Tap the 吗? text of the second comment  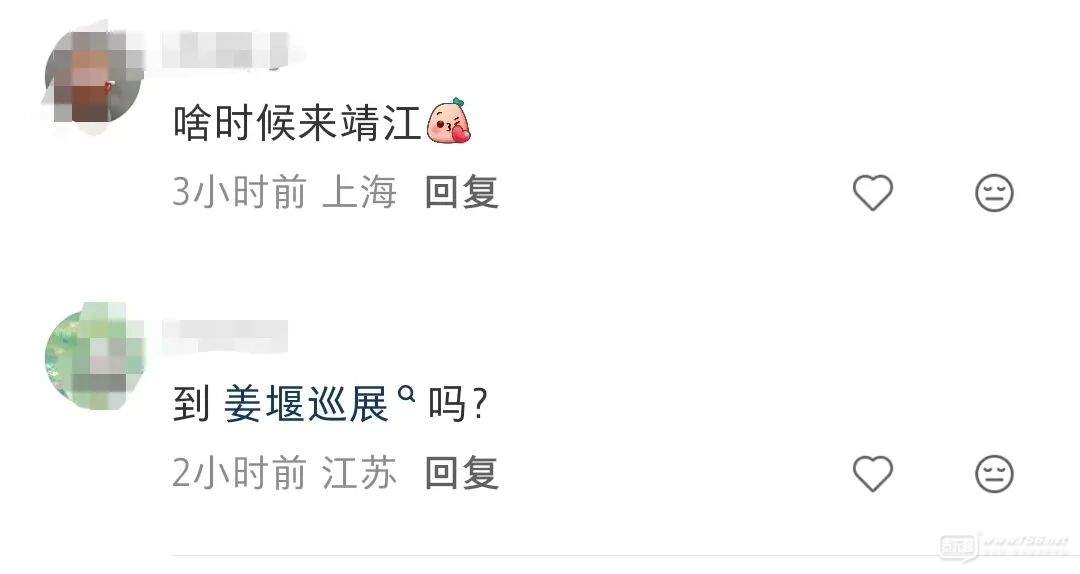pos(457,404)
